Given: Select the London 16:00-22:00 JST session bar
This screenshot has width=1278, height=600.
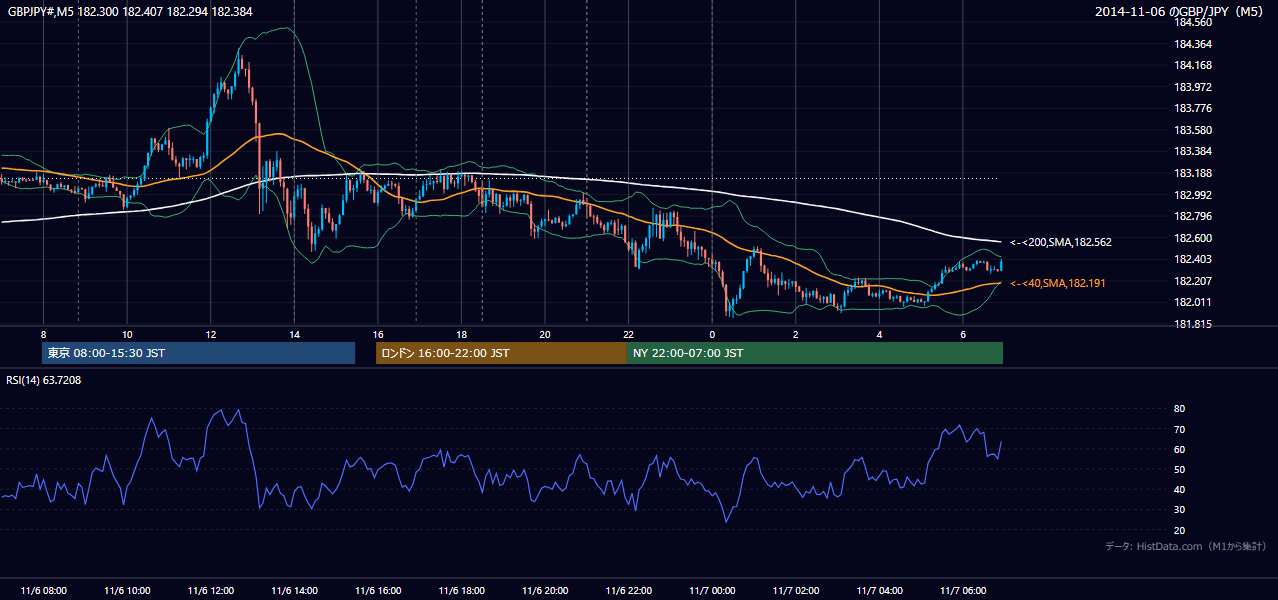Looking at the screenshot, I should coord(501,353).
